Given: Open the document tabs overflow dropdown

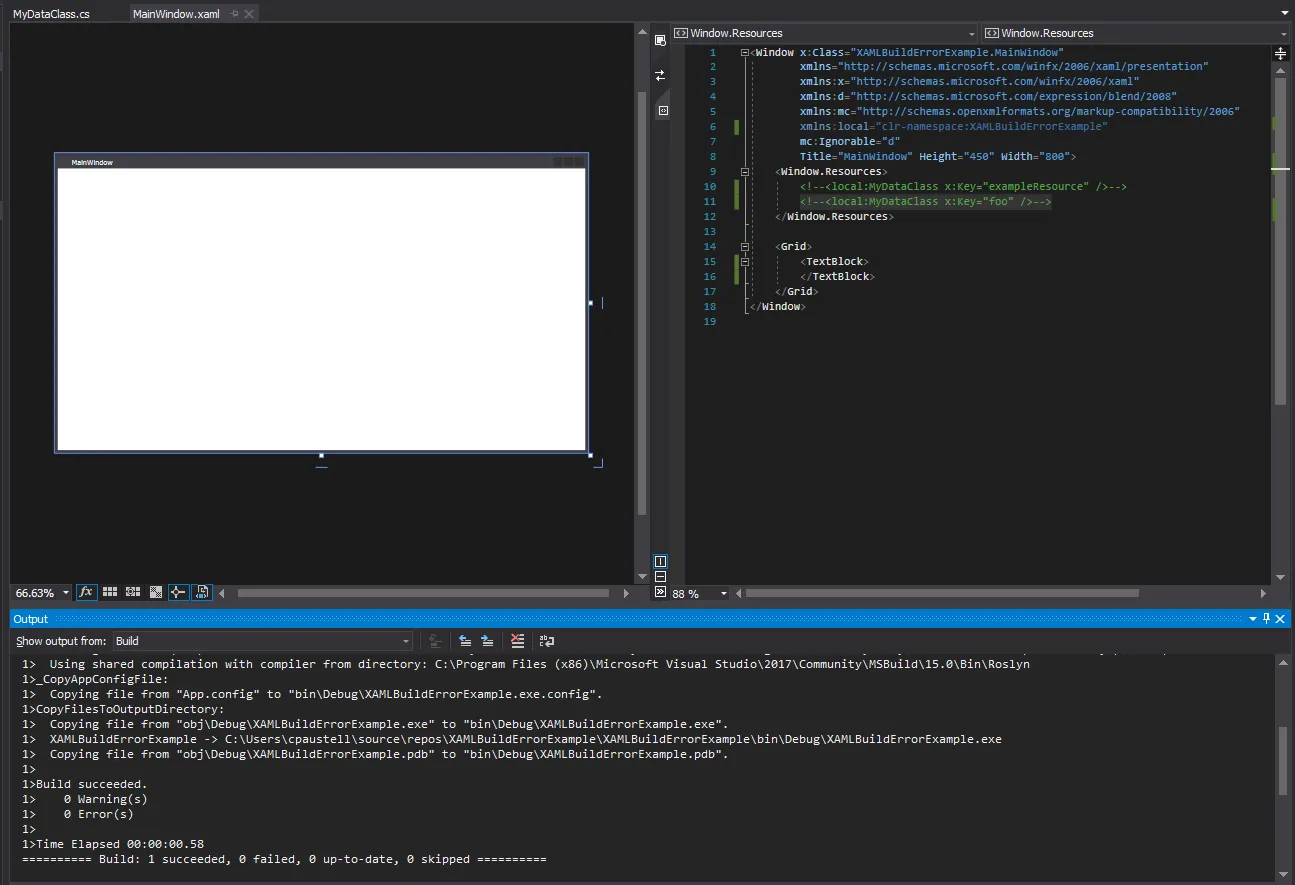Looking at the screenshot, I should click(x=1285, y=13).
